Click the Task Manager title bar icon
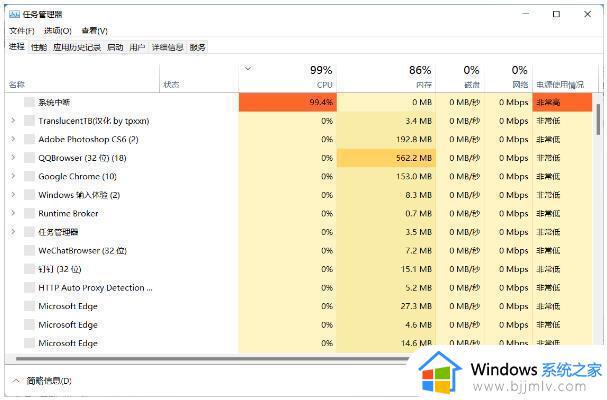Viewport: 607px width, 400px height. (14, 14)
